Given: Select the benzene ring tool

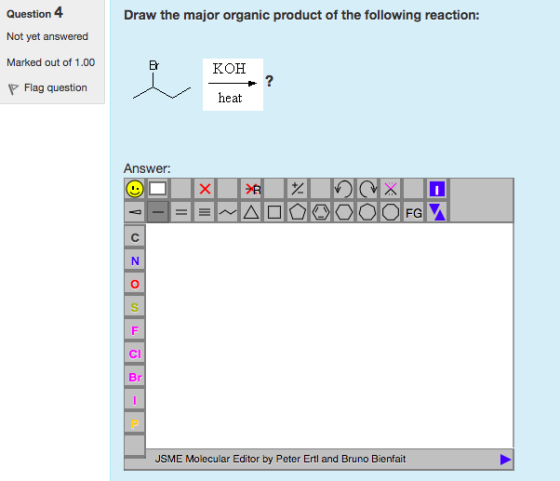Looking at the screenshot, I should [321, 212].
